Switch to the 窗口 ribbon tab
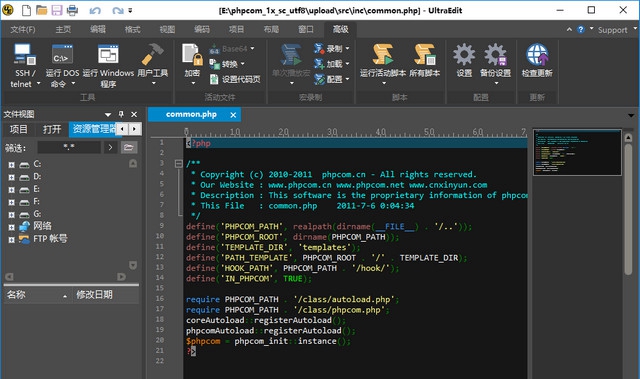Image resolution: width=640 pixels, height=379 pixels. tap(306, 29)
